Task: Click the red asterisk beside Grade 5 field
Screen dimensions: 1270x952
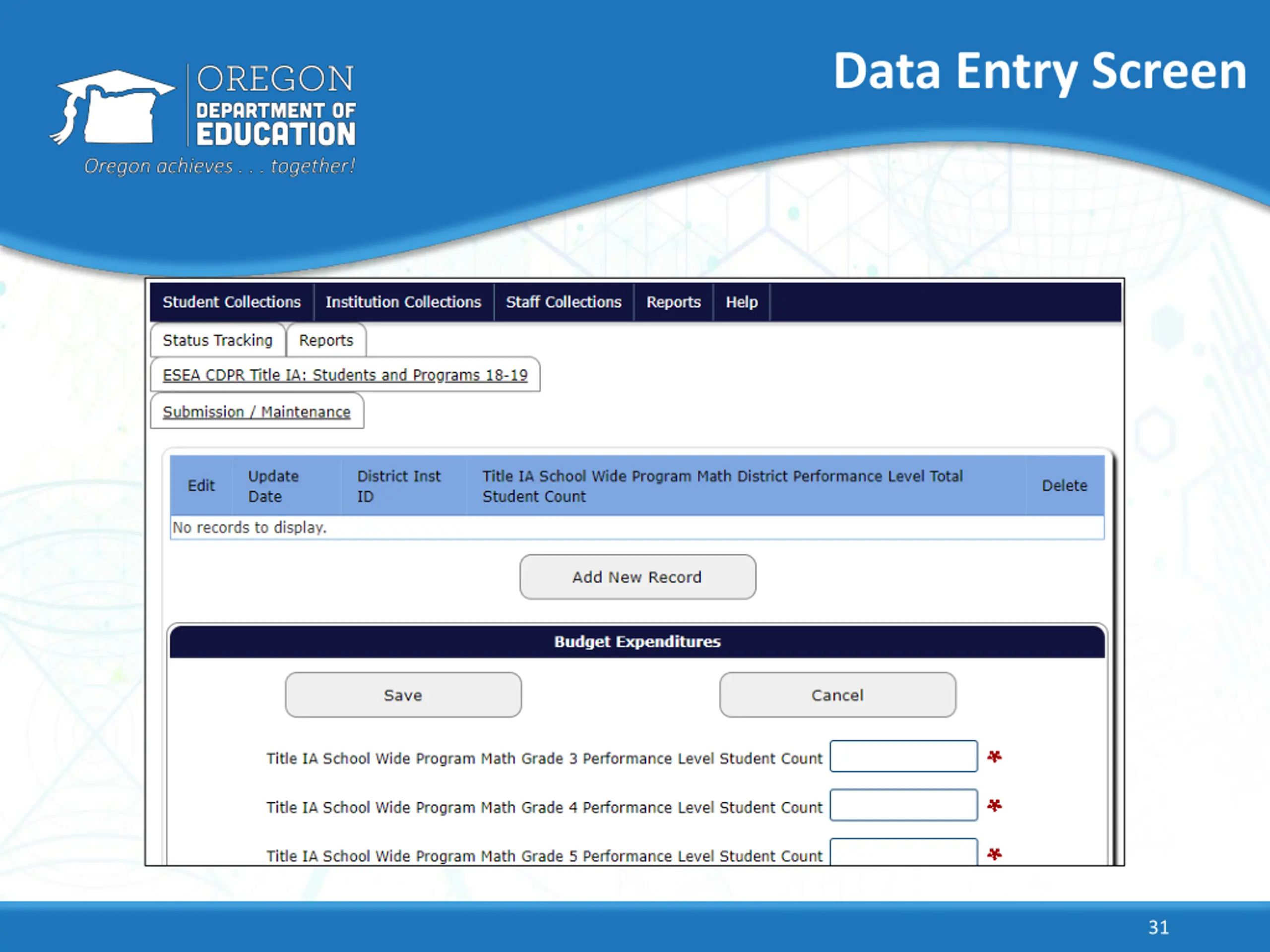Action: (994, 854)
